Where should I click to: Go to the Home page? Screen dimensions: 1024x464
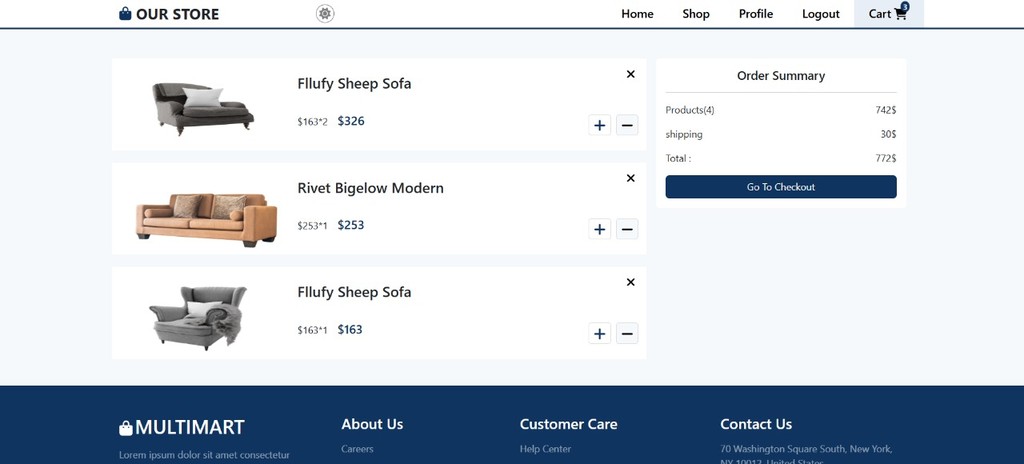click(x=637, y=14)
